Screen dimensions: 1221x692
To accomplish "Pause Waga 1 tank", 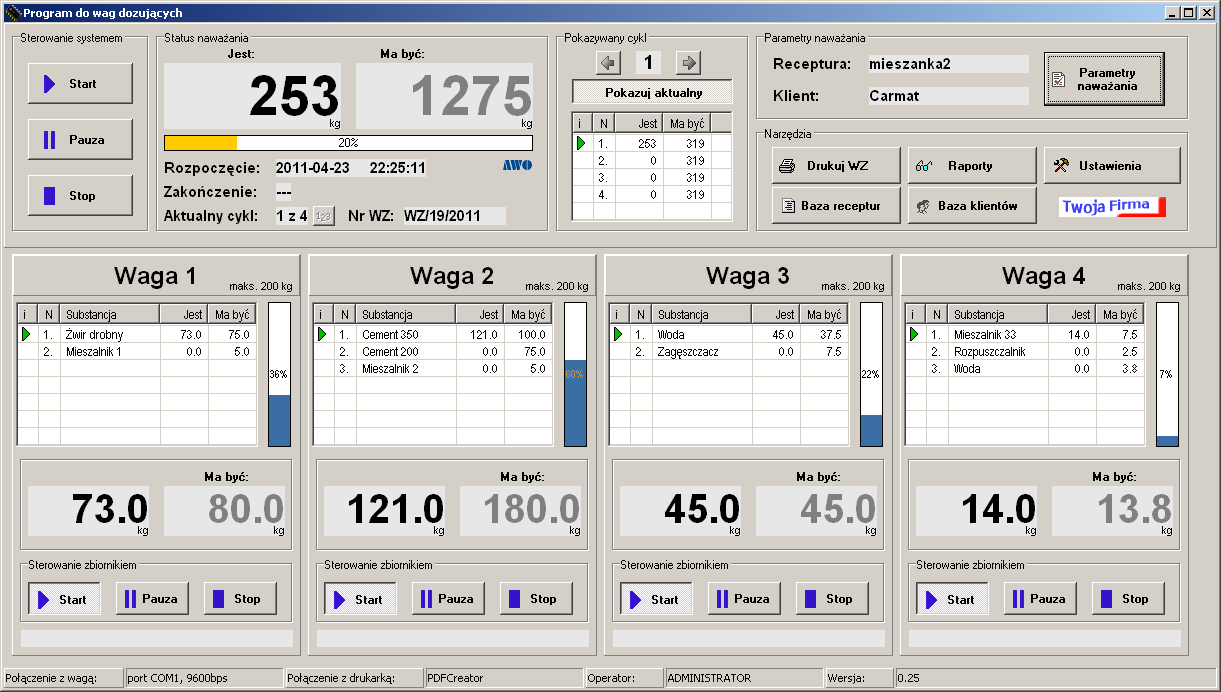I will [x=152, y=599].
